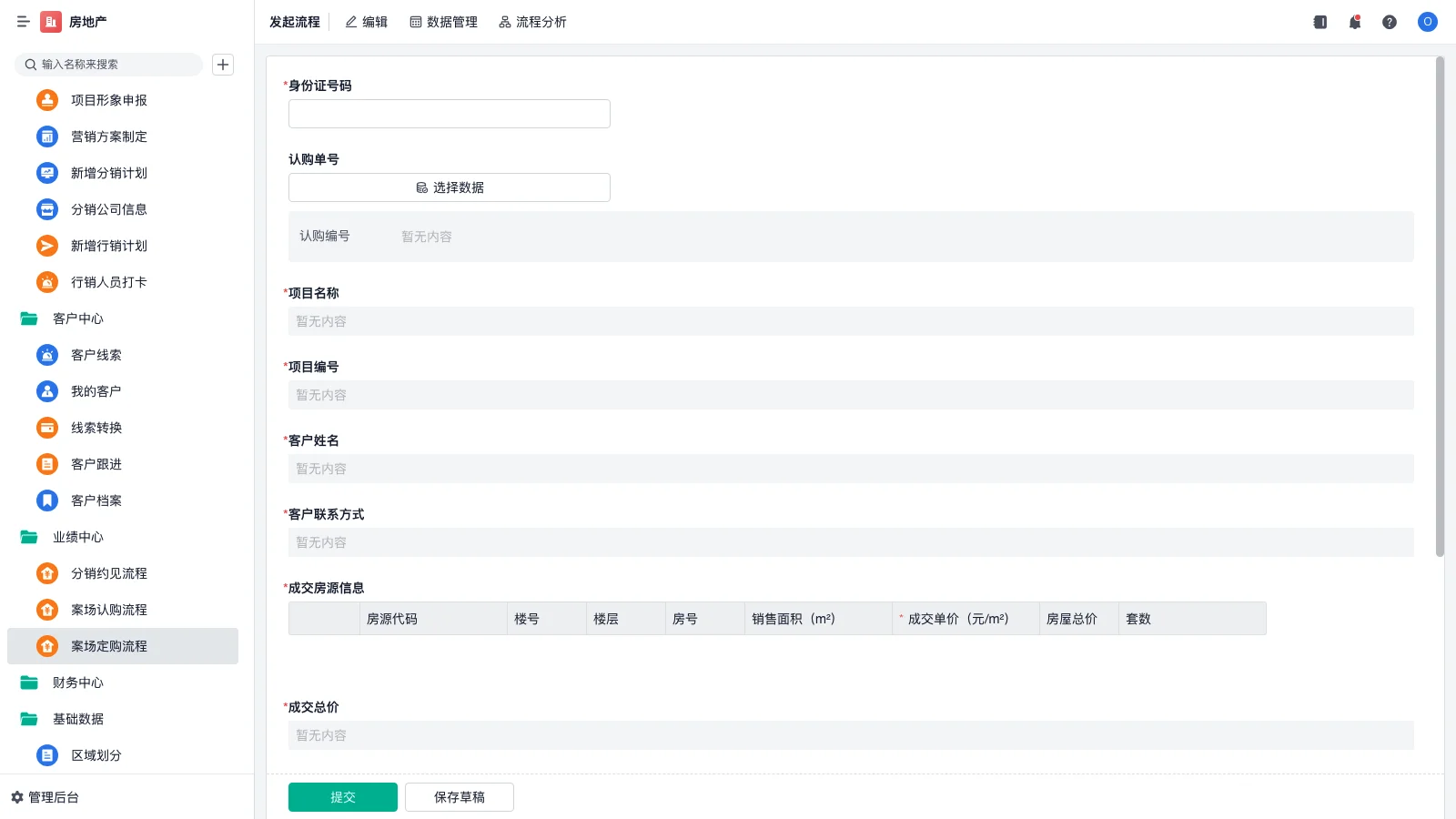This screenshot has height=819, width=1456.
Task: Open the user avatar menu
Action: (1428, 22)
